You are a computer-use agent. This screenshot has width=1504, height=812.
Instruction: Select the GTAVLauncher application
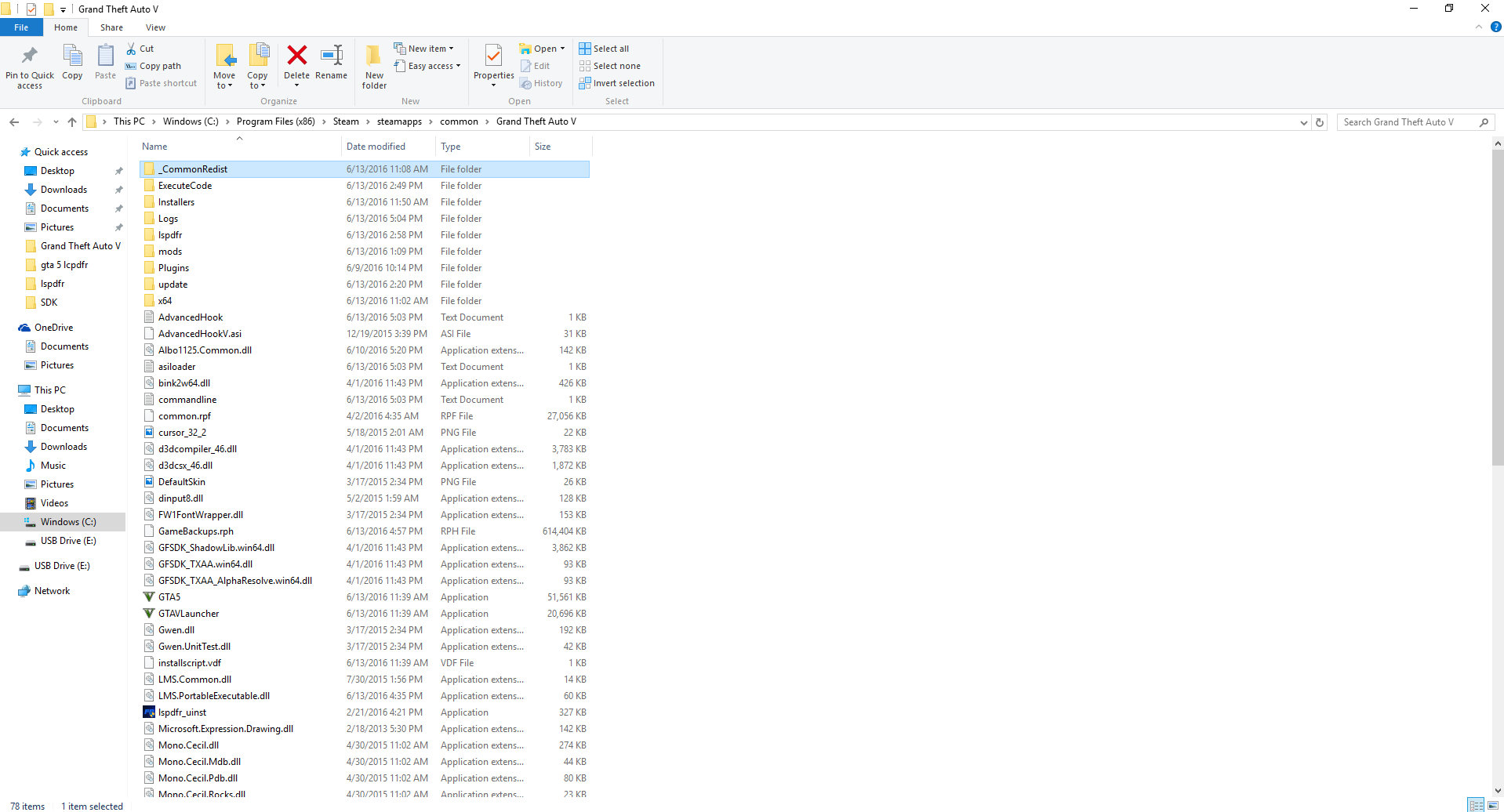click(365, 614)
